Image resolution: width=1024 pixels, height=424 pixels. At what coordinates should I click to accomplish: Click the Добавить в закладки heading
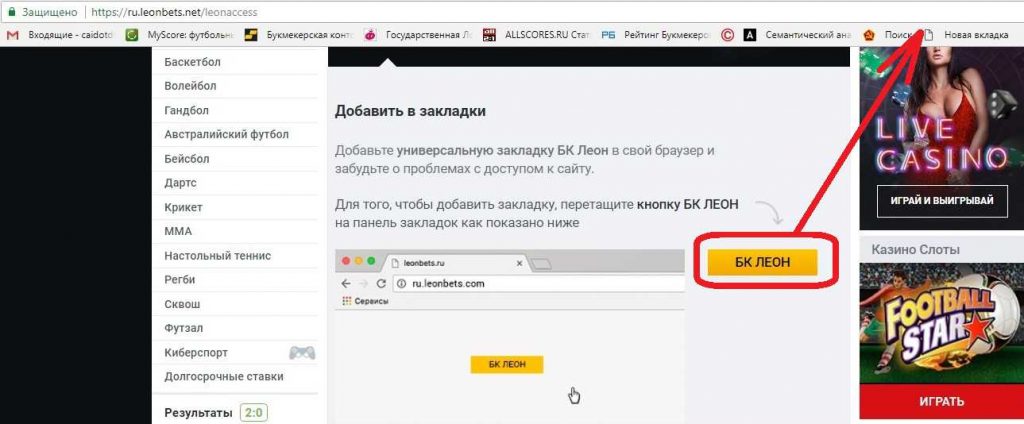[x=410, y=111]
